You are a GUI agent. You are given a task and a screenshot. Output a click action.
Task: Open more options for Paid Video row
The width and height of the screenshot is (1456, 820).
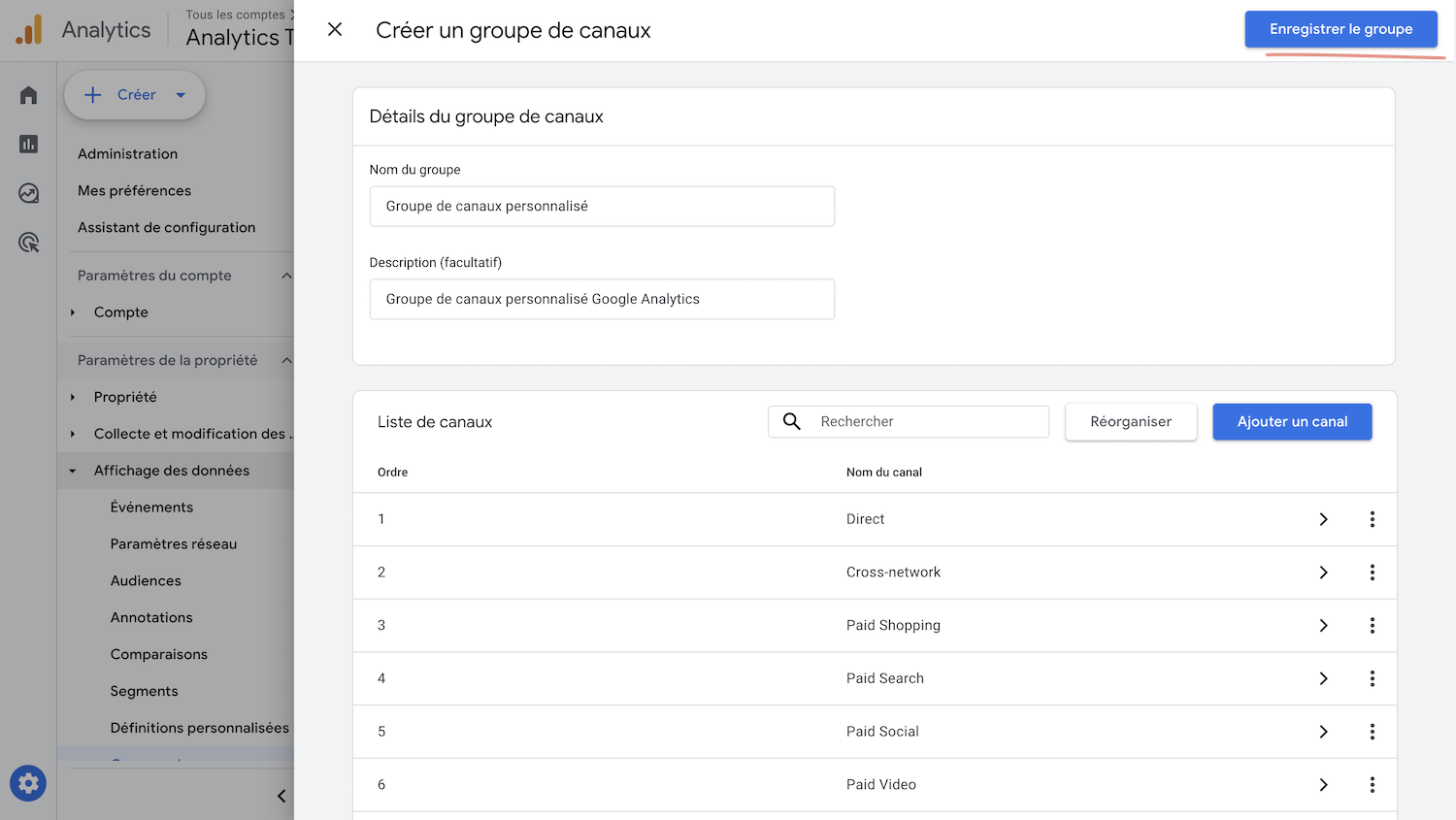pos(1373,784)
